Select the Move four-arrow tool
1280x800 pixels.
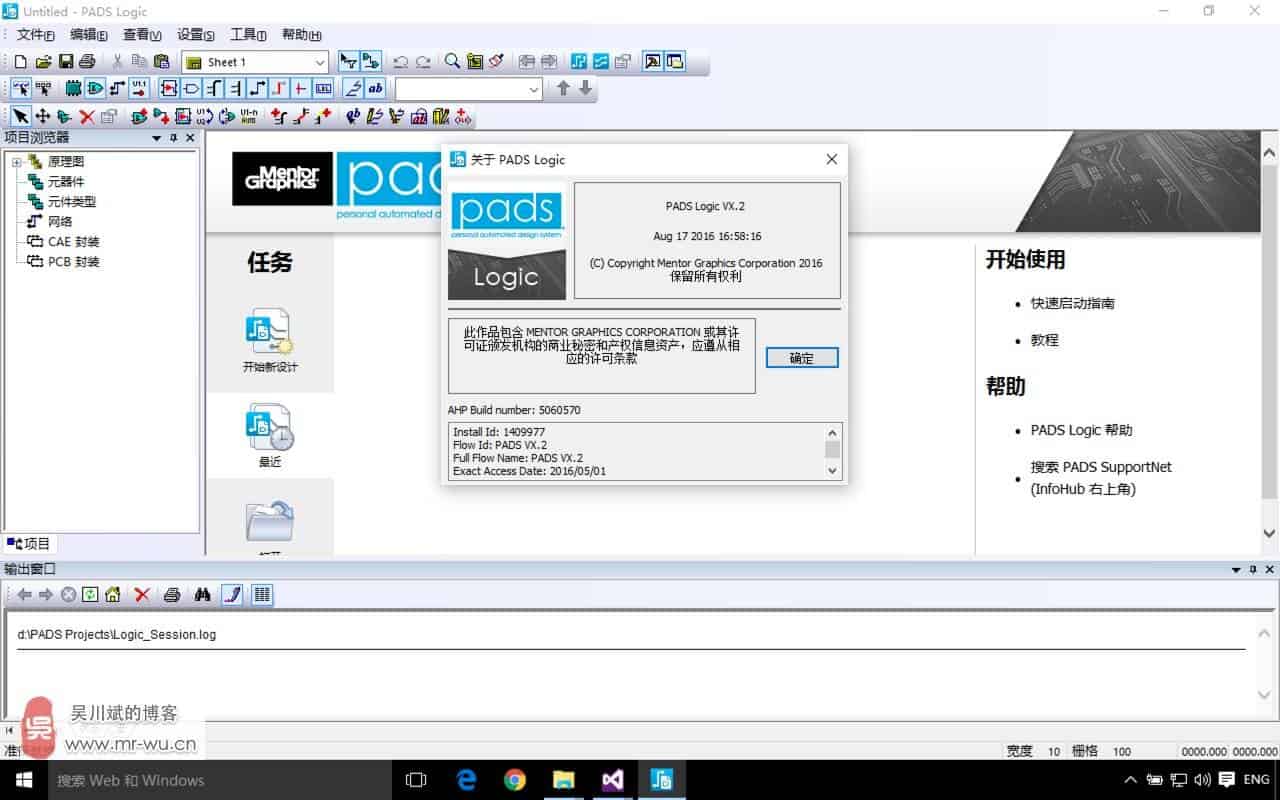coord(43,116)
